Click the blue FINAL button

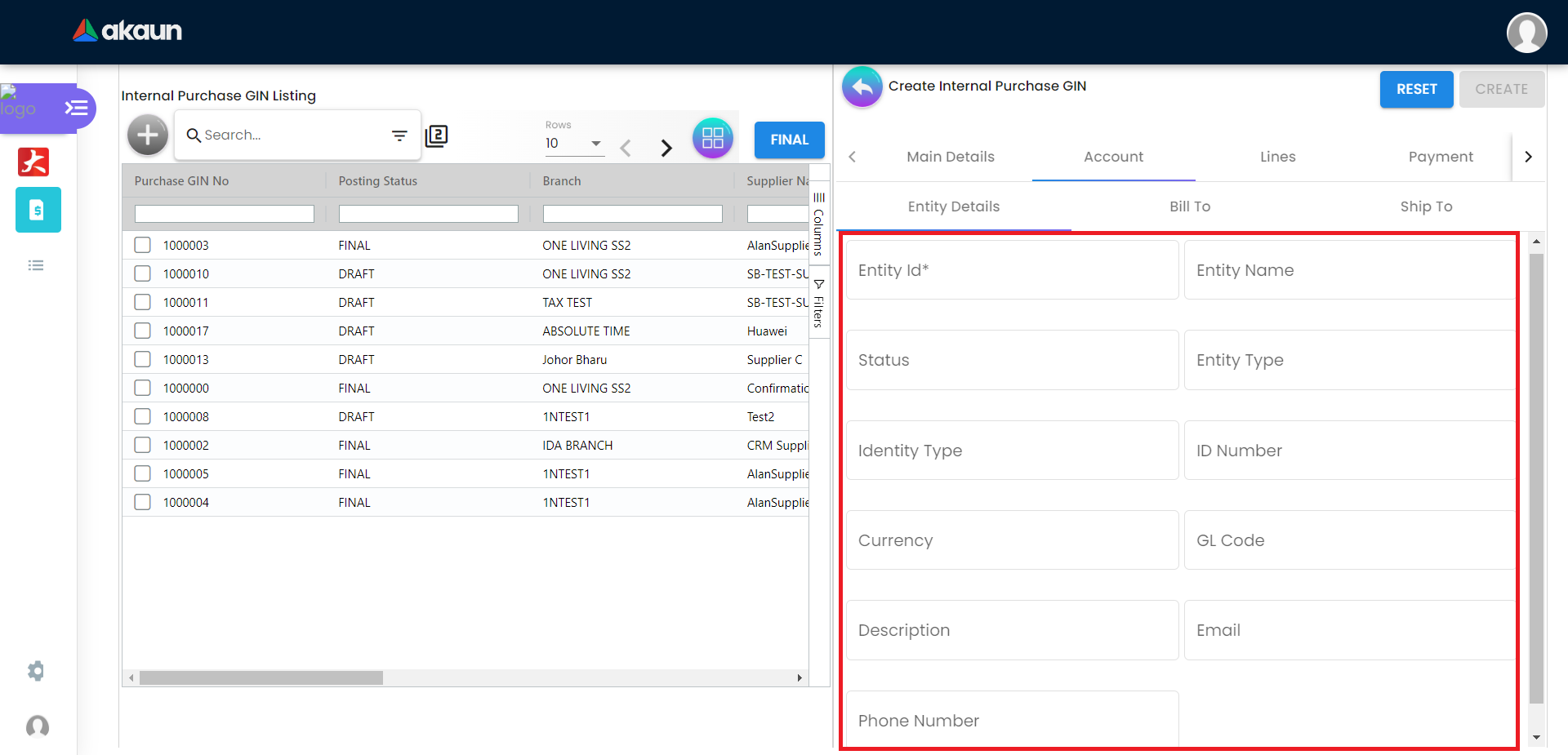[x=789, y=140]
